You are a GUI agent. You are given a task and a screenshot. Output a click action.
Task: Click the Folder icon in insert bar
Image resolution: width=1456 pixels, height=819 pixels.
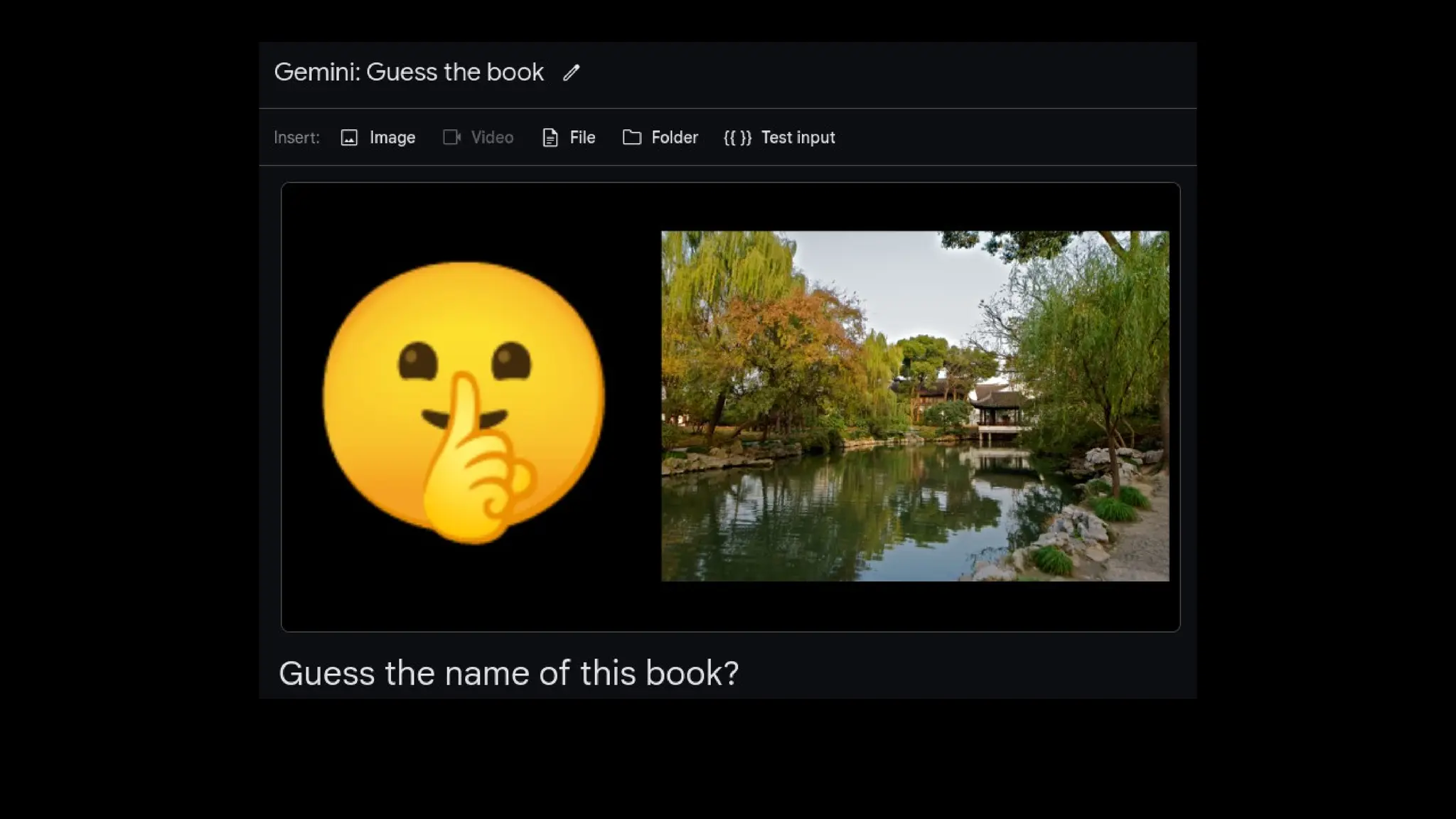pyautogui.click(x=632, y=137)
